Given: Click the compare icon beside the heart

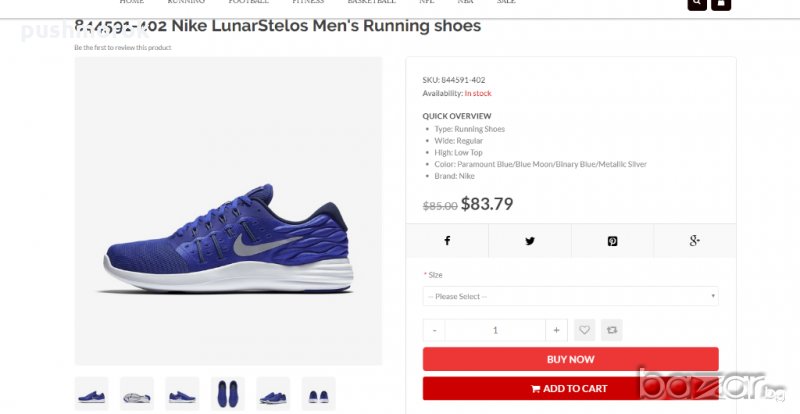Looking at the screenshot, I should [x=610, y=329].
